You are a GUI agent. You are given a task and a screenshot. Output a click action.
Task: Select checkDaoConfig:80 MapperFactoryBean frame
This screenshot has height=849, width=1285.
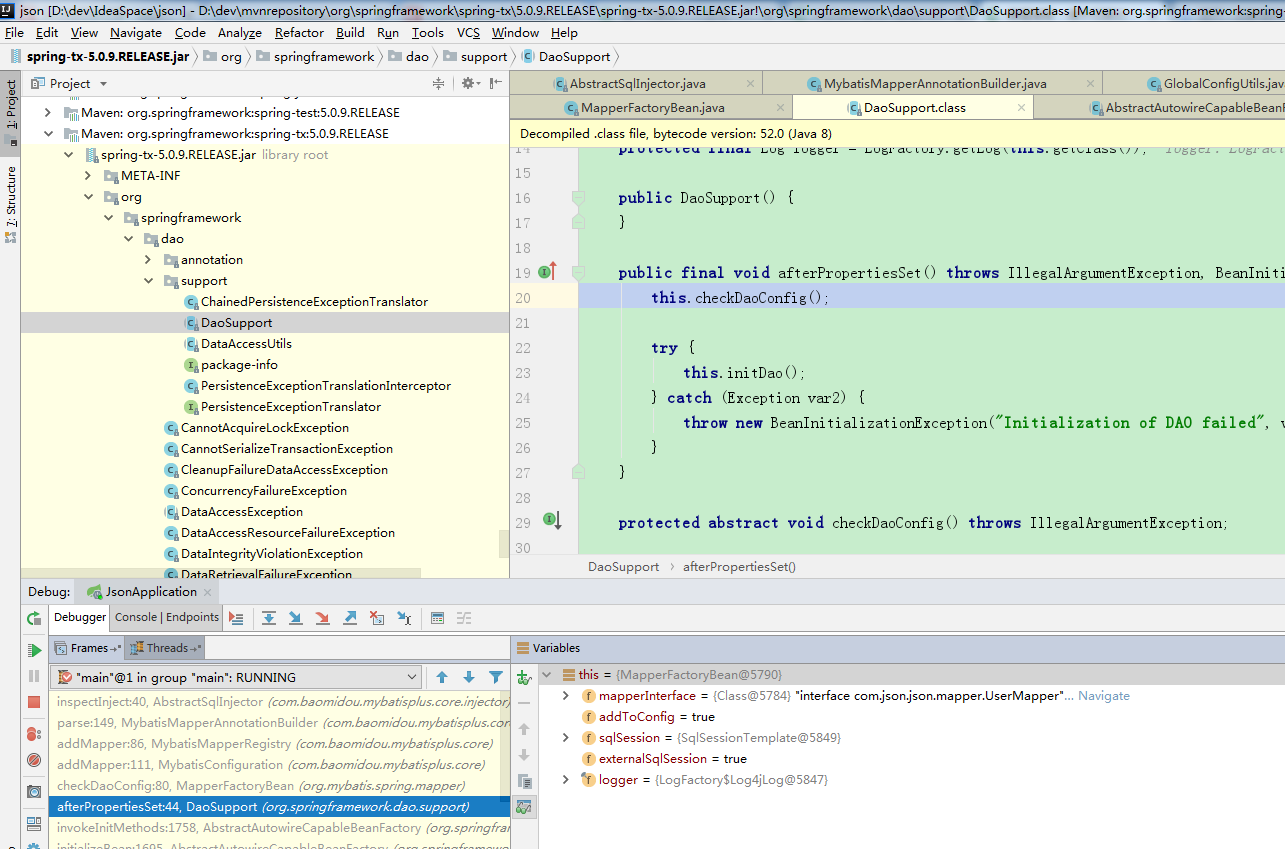coord(279,786)
